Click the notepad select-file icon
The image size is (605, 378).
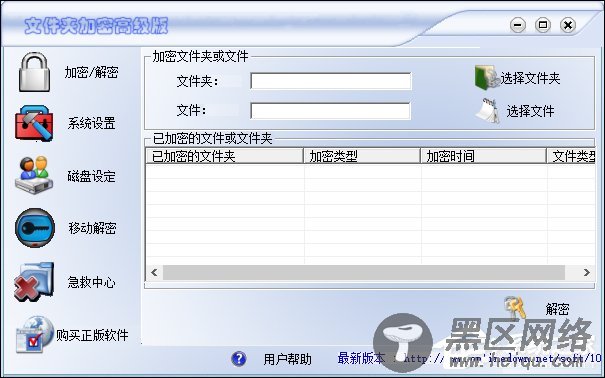click(x=488, y=111)
